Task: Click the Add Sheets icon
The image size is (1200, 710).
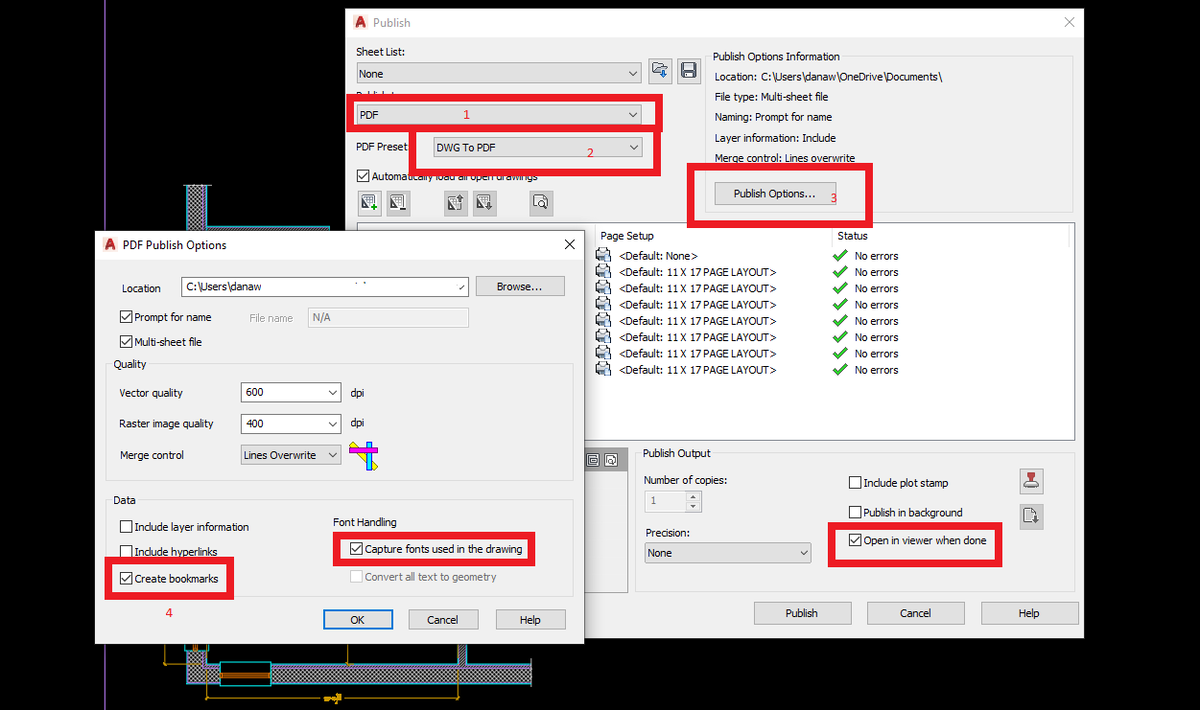Action: [x=368, y=203]
